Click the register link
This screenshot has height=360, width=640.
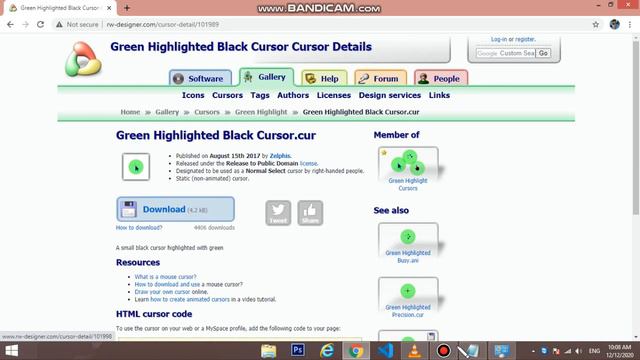(525, 39)
